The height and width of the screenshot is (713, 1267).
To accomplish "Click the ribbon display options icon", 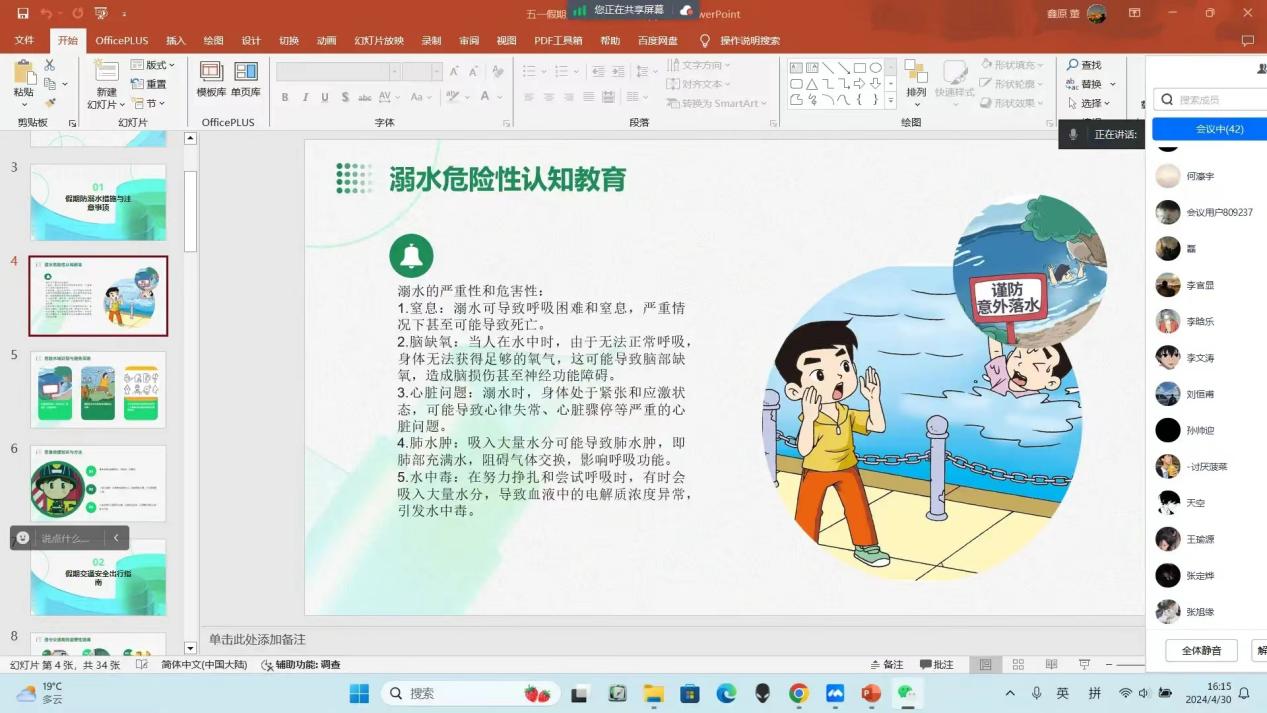I will (1134, 14).
